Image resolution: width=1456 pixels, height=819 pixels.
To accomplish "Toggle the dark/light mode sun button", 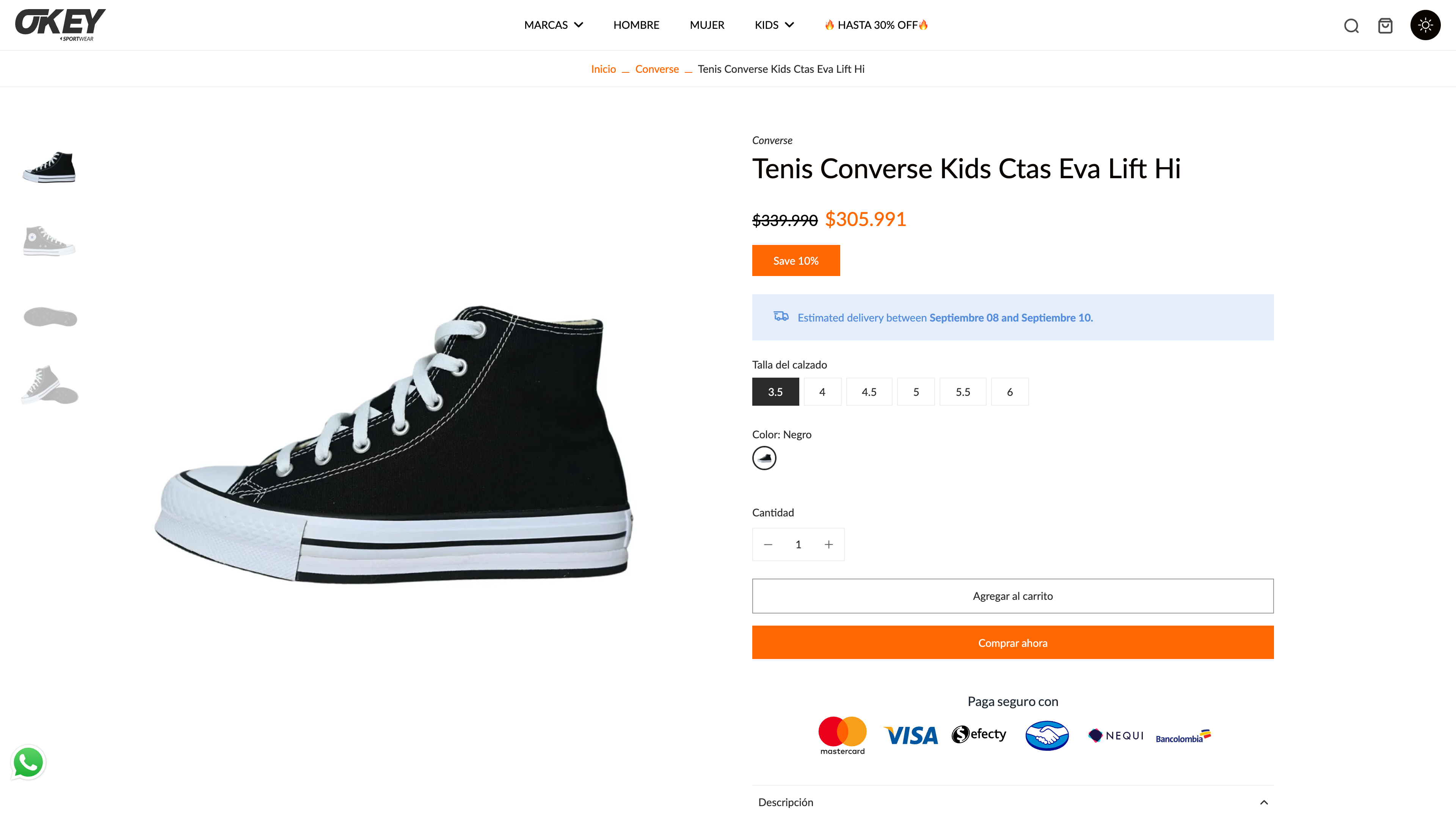I will [x=1425, y=25].
